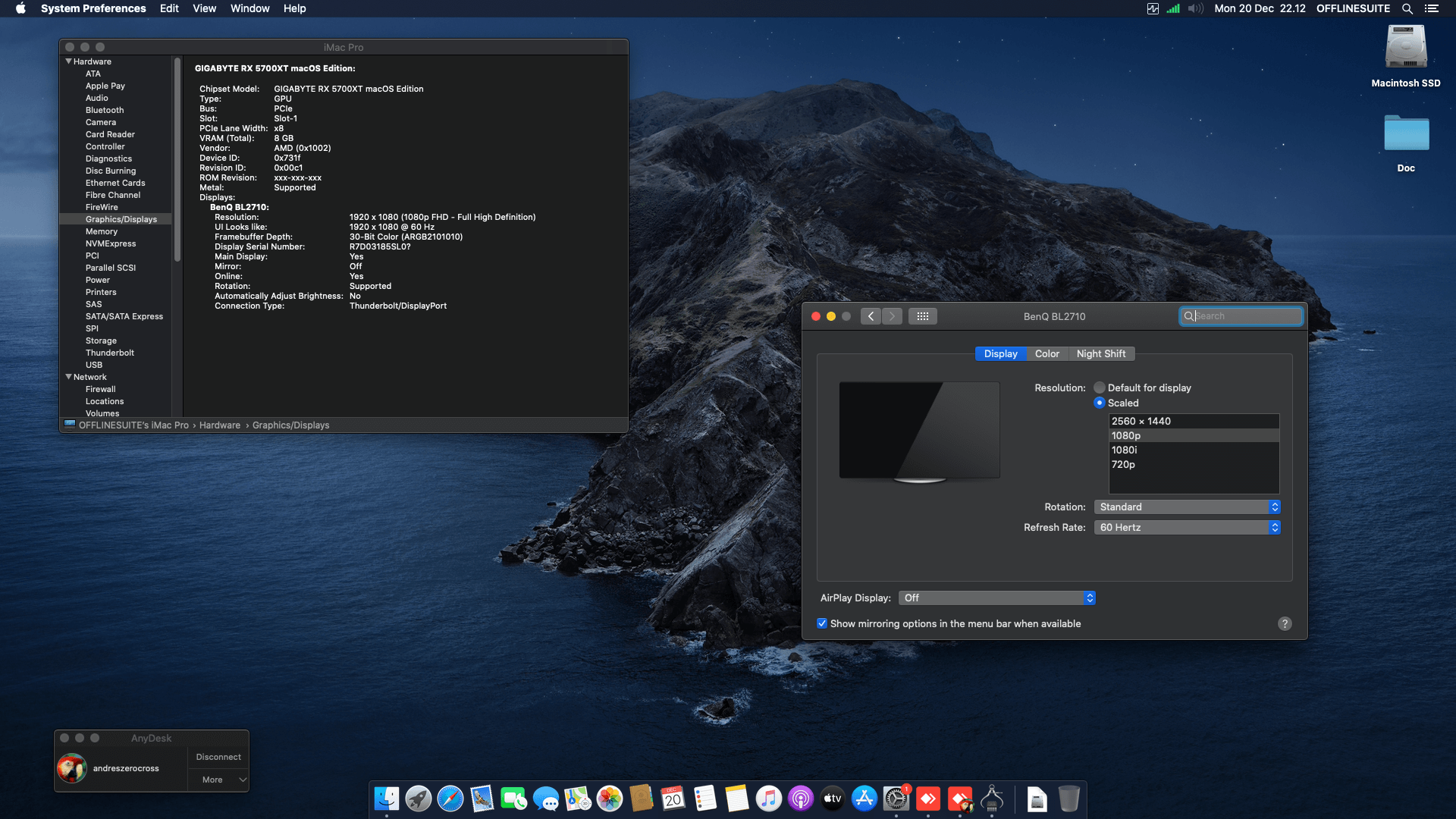The image size is (1456, 819).
Task: Select the Display tab
Action: (x=1001, y=354)
